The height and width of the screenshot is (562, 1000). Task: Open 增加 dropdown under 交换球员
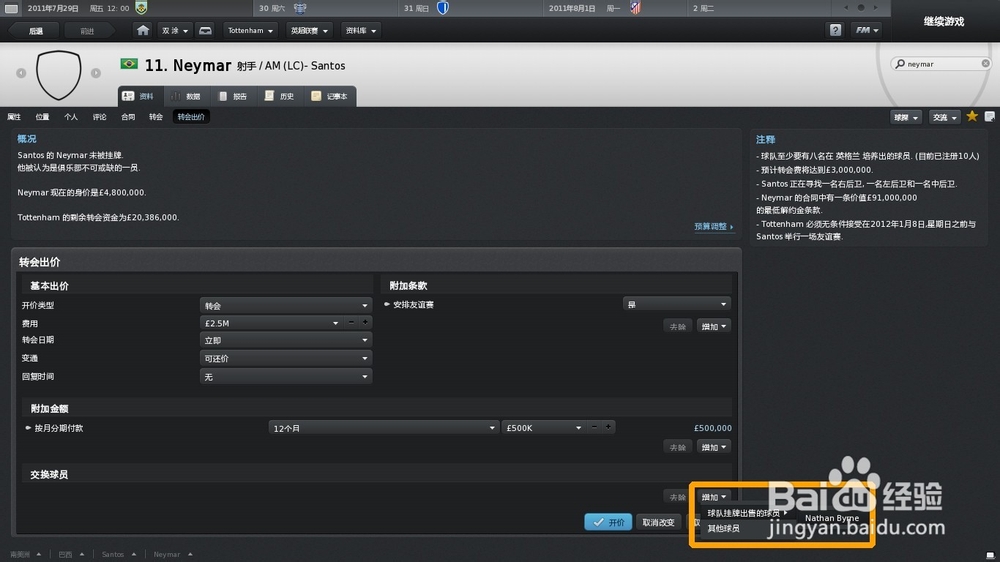pos(714,496)
